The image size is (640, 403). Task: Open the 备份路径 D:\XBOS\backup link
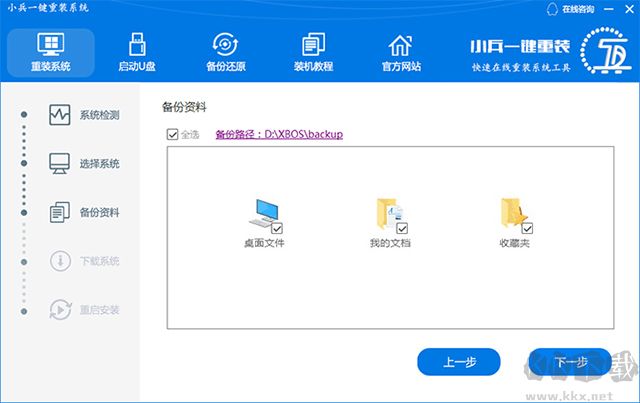point(279,134)
